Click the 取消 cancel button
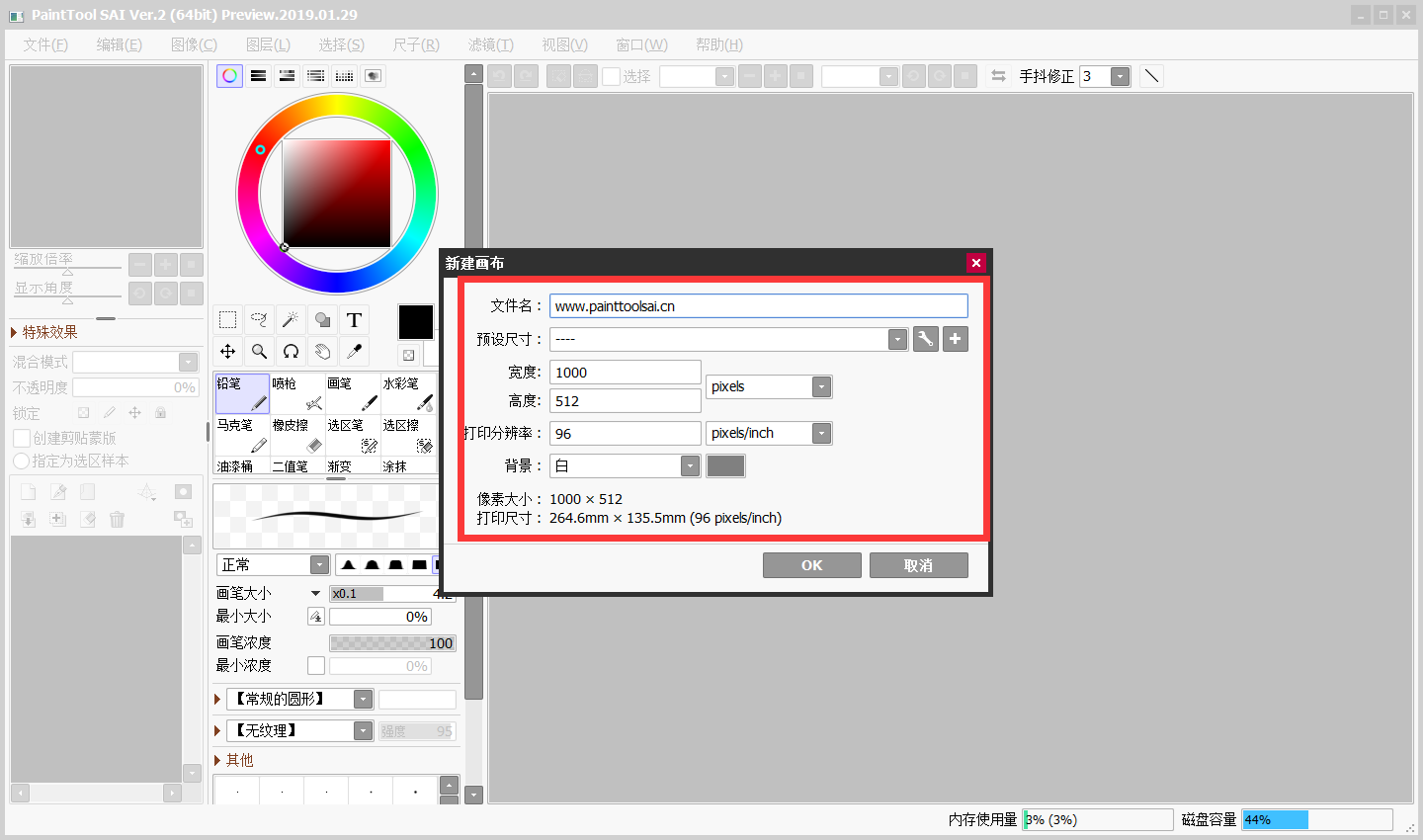The height and width of the screenshot is (840, 1423). tap(919, 565)
